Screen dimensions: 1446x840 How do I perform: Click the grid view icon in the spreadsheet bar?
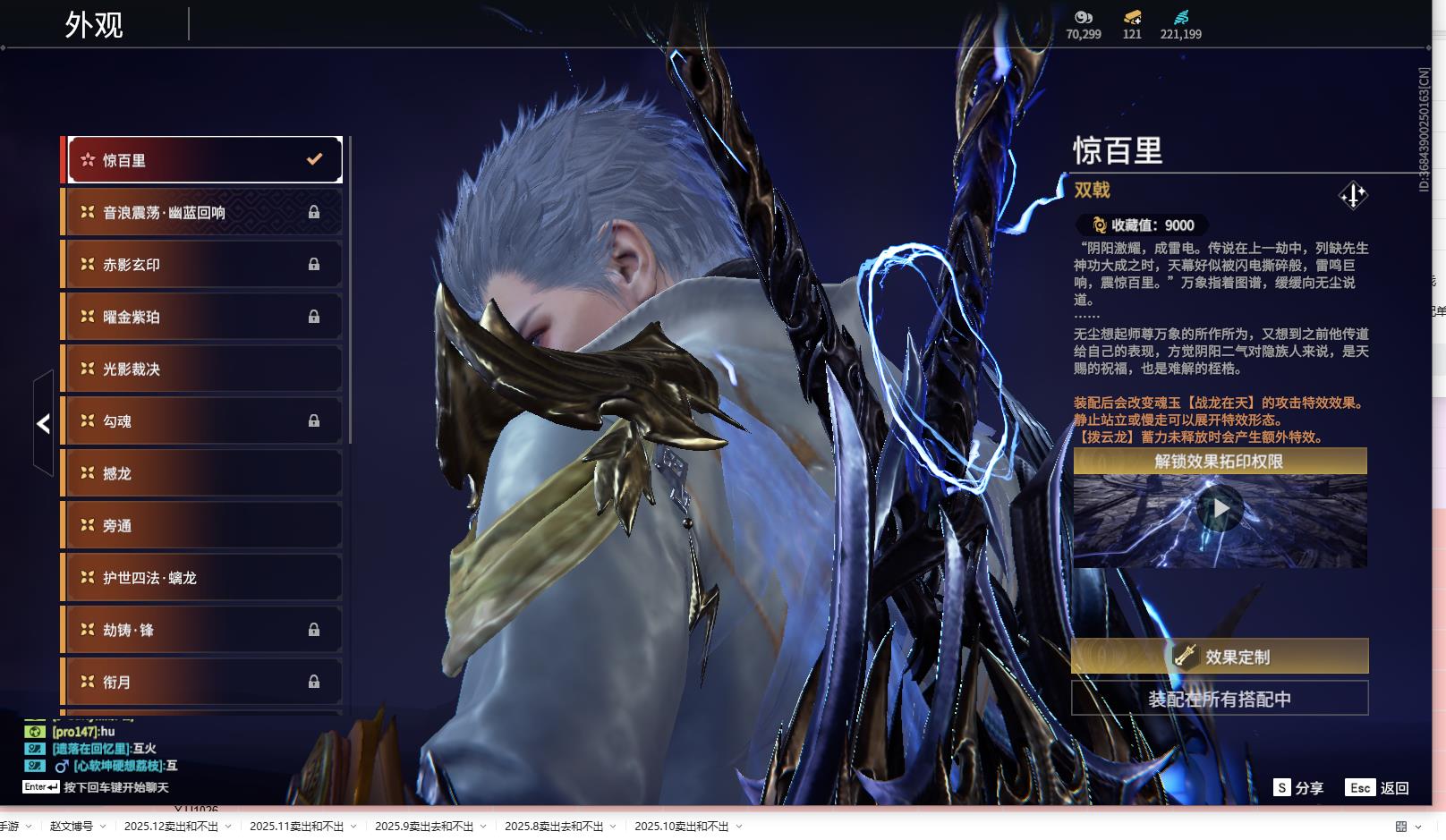click(x=1401, y=827)
